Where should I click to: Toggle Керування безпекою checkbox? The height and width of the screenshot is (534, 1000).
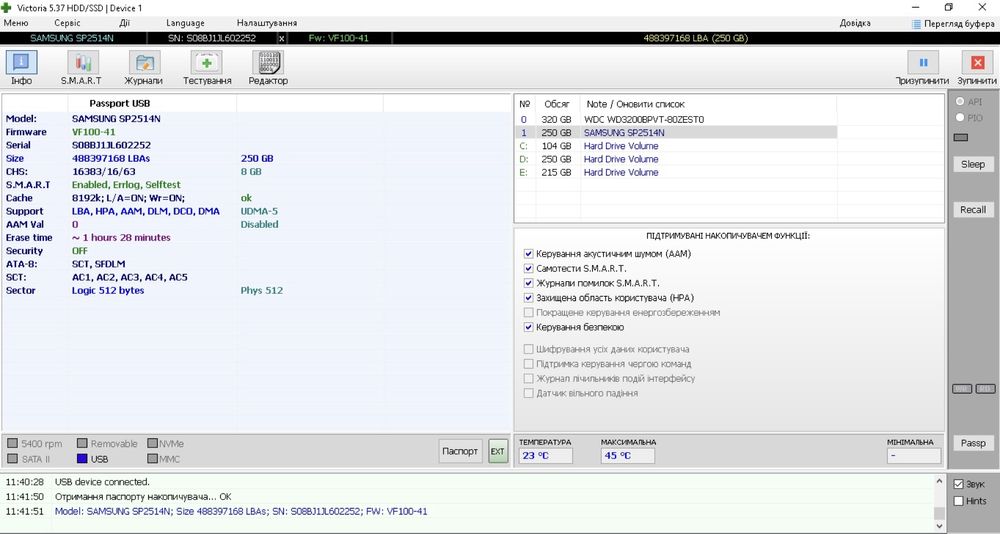[528, 327]
